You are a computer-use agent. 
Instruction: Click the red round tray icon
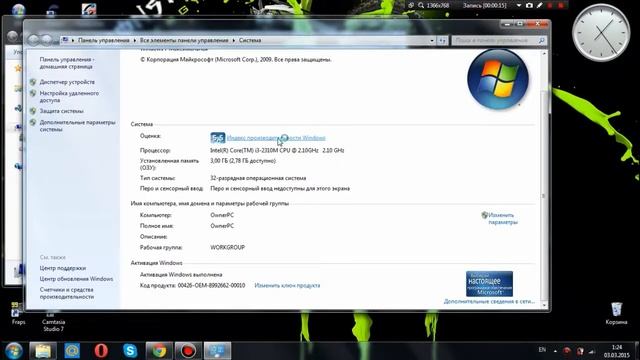point(567,351)
